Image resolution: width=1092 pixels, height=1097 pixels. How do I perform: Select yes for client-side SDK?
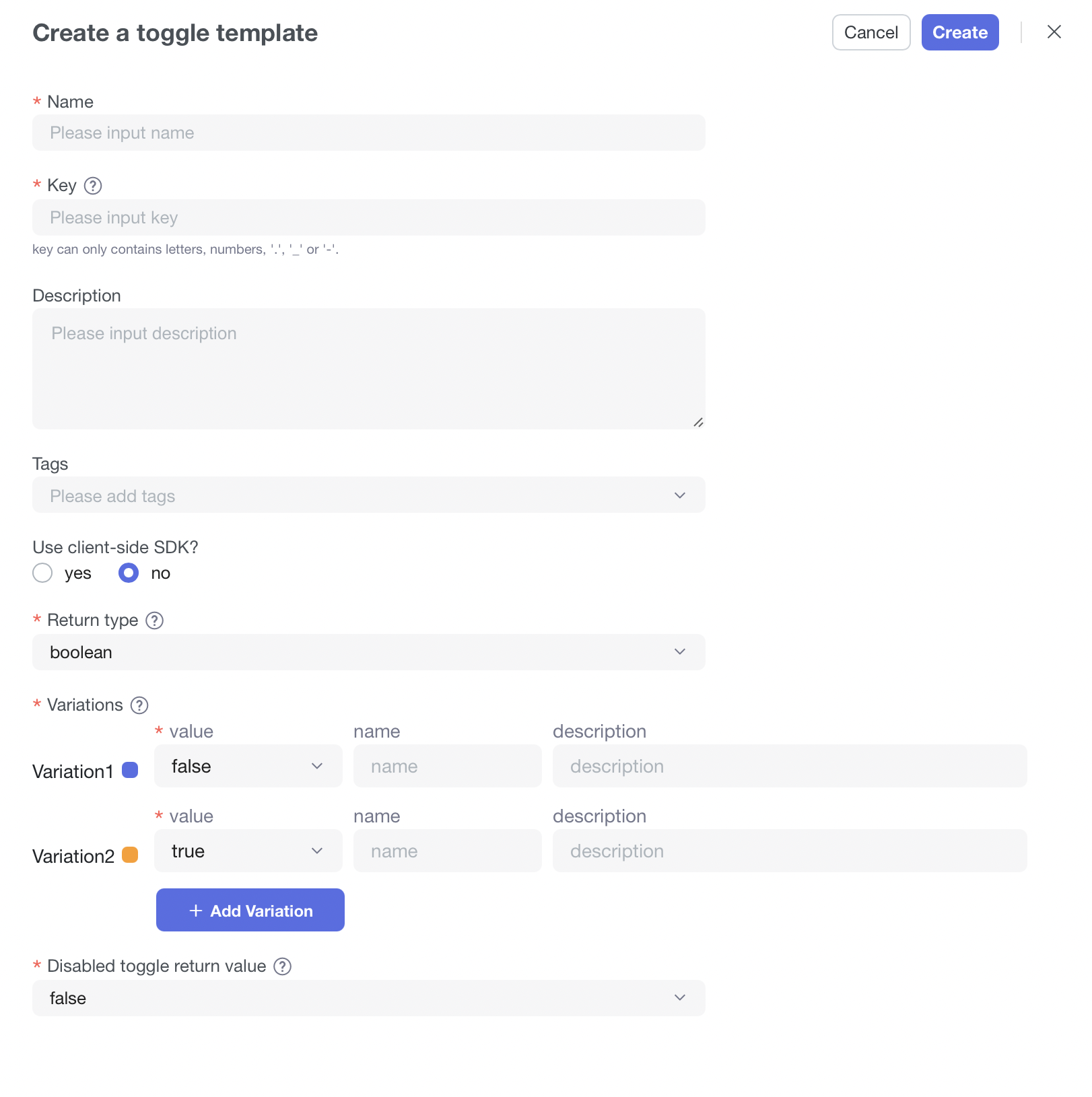pos(43,573)
